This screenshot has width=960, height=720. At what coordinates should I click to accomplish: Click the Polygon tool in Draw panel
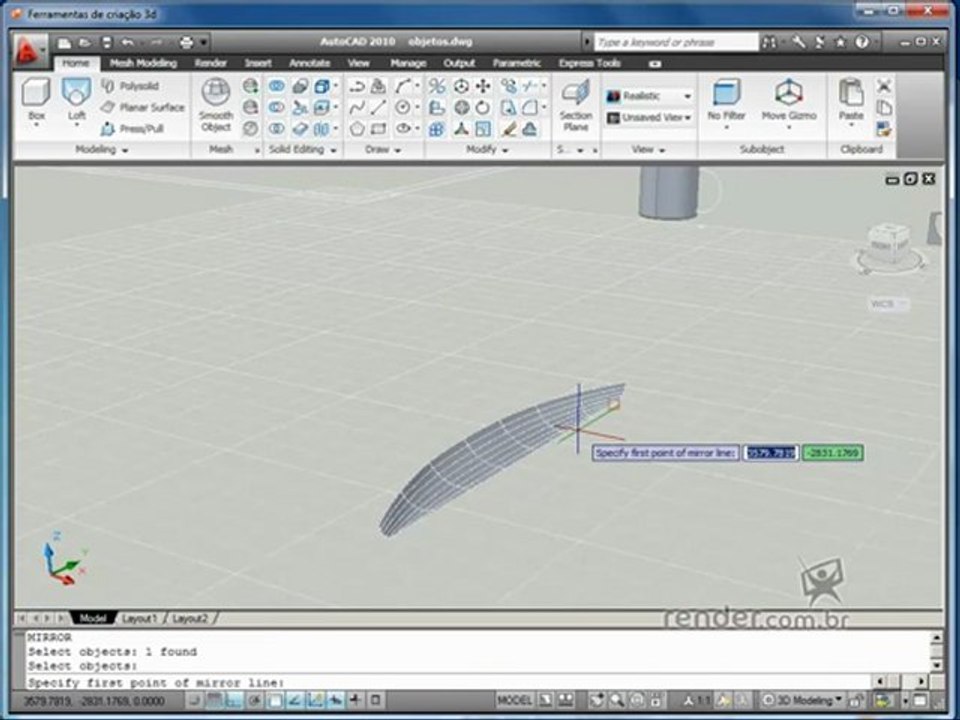357,129
